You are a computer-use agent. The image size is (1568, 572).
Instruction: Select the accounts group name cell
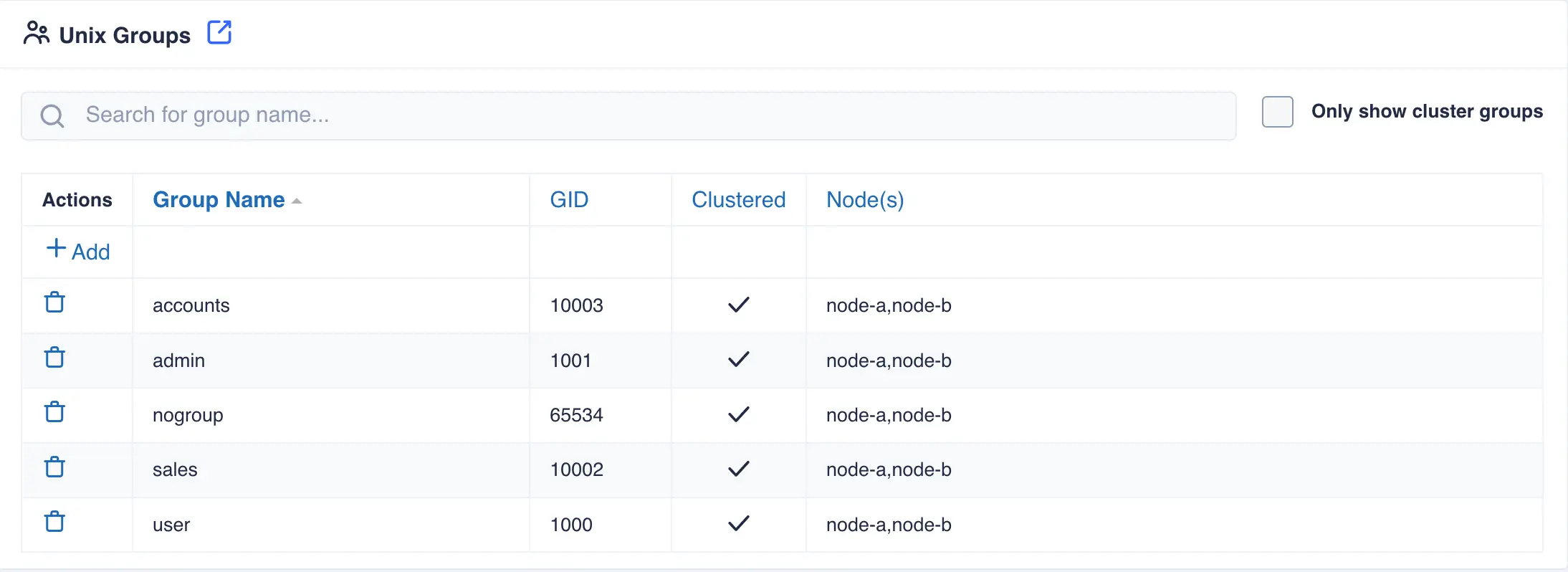coord(191,305)
